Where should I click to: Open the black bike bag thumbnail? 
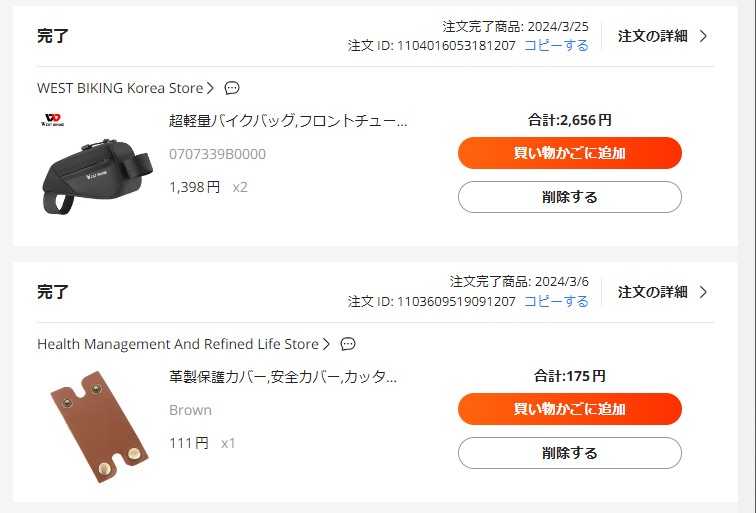tap(96, 168)
